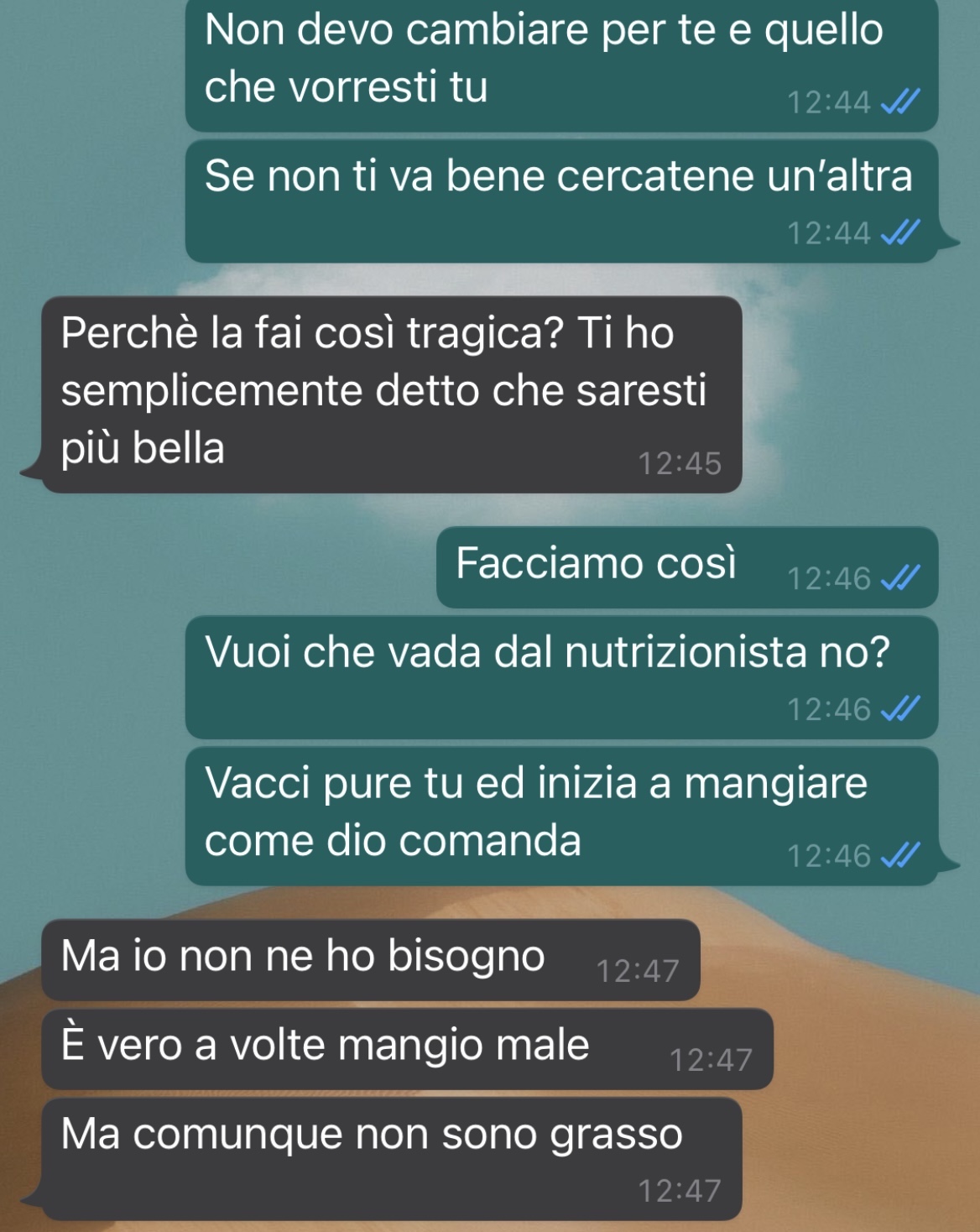
Task: Select the "Ma comunque non sono grasso" message
Action: (x=392, y=1159)
